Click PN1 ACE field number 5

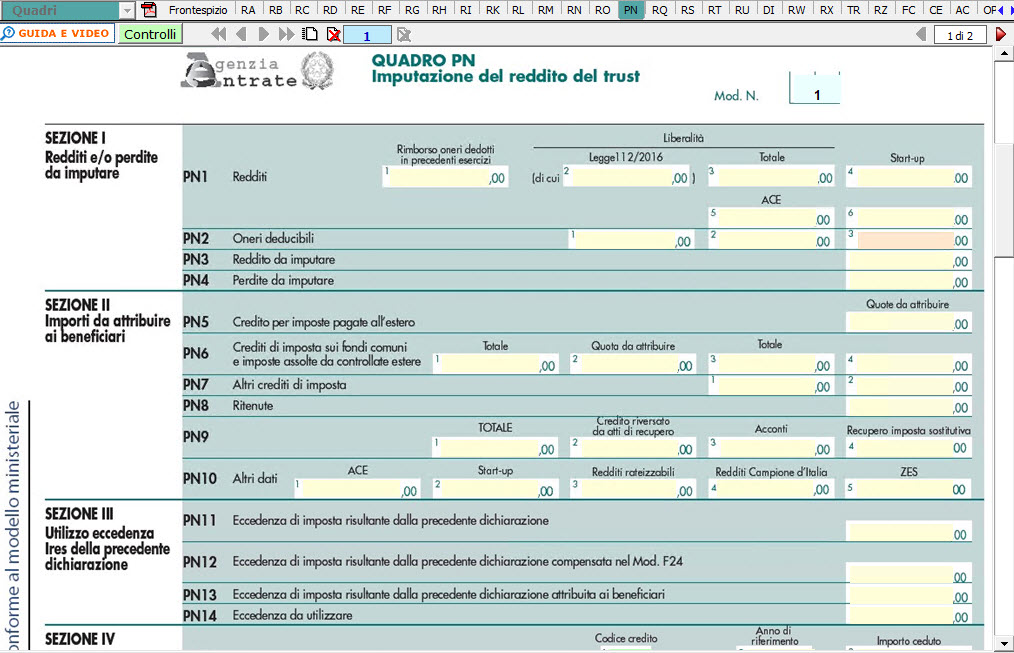(x=771, y=218)
